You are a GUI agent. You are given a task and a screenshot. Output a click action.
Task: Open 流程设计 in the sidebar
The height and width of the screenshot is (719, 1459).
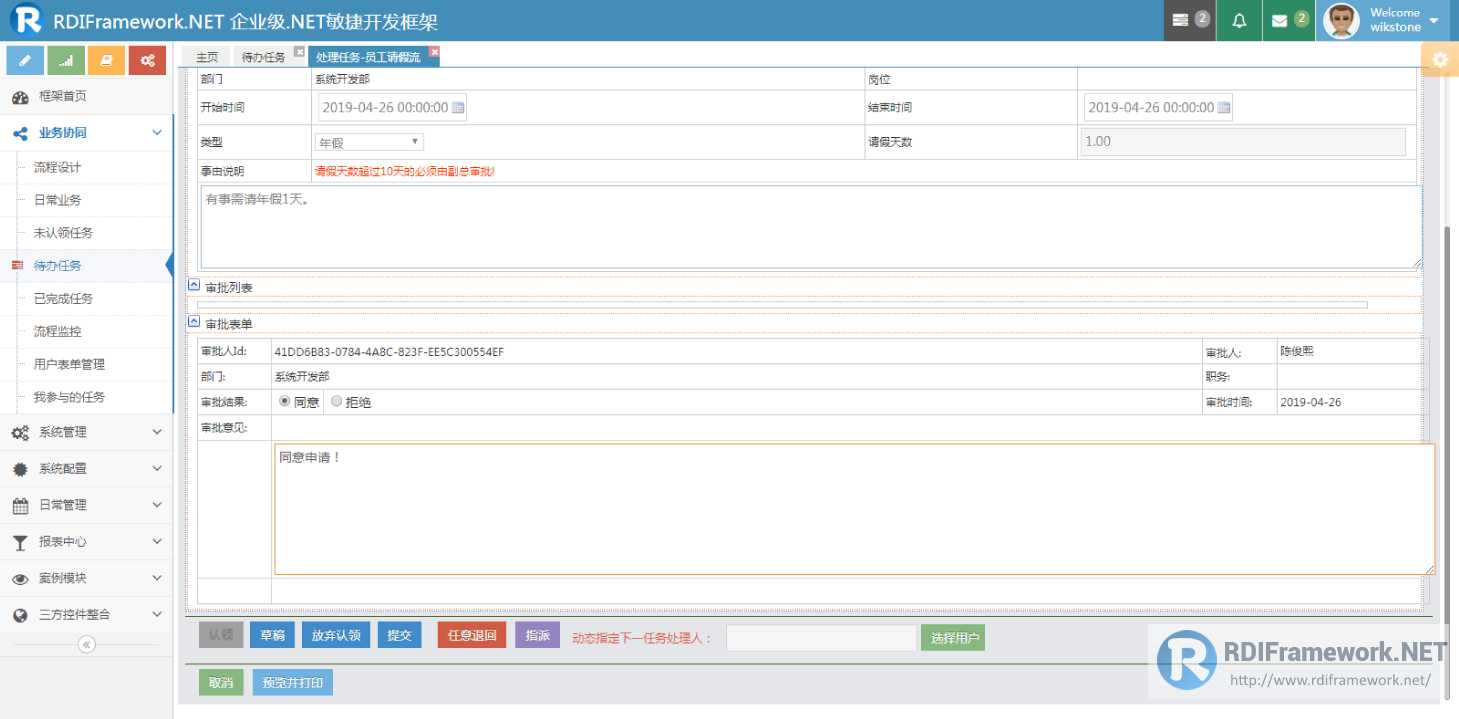pyautogui.click(x=57, y=167)
